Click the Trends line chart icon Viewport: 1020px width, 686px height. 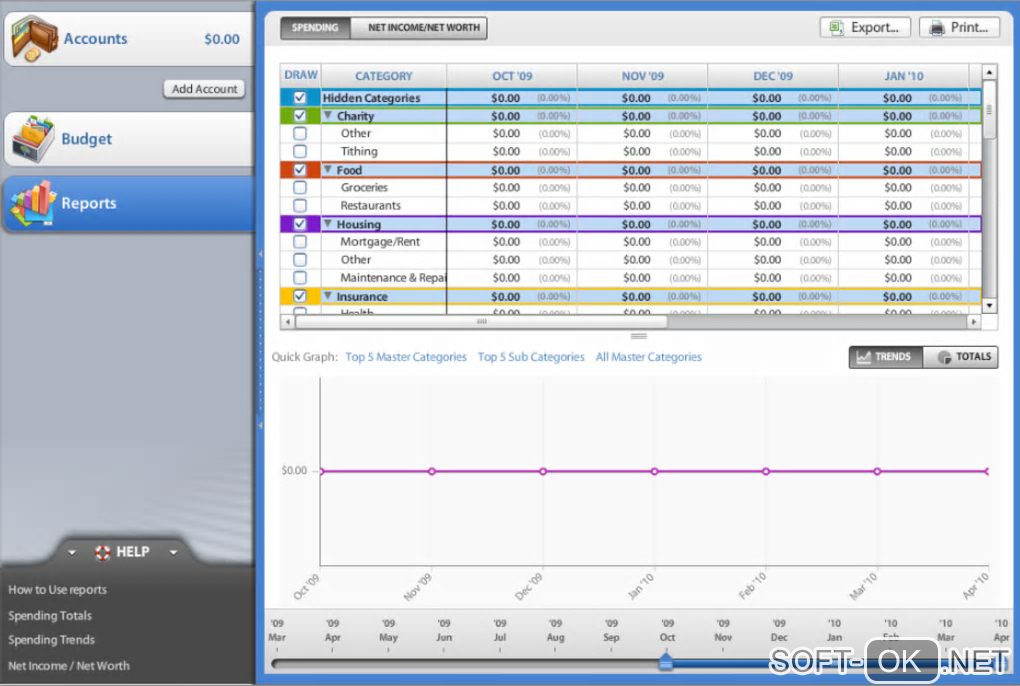(x=863, y=357)
